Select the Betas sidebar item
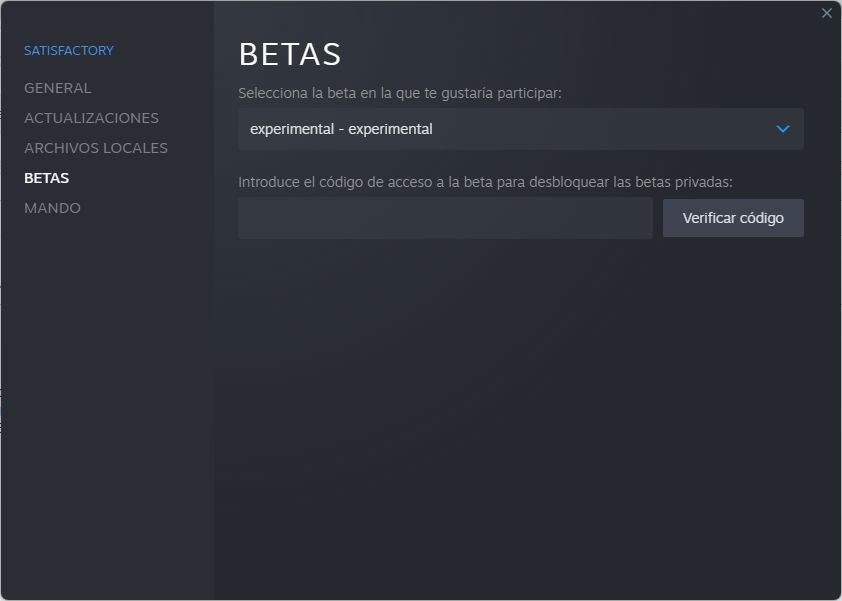 [46, 178]
